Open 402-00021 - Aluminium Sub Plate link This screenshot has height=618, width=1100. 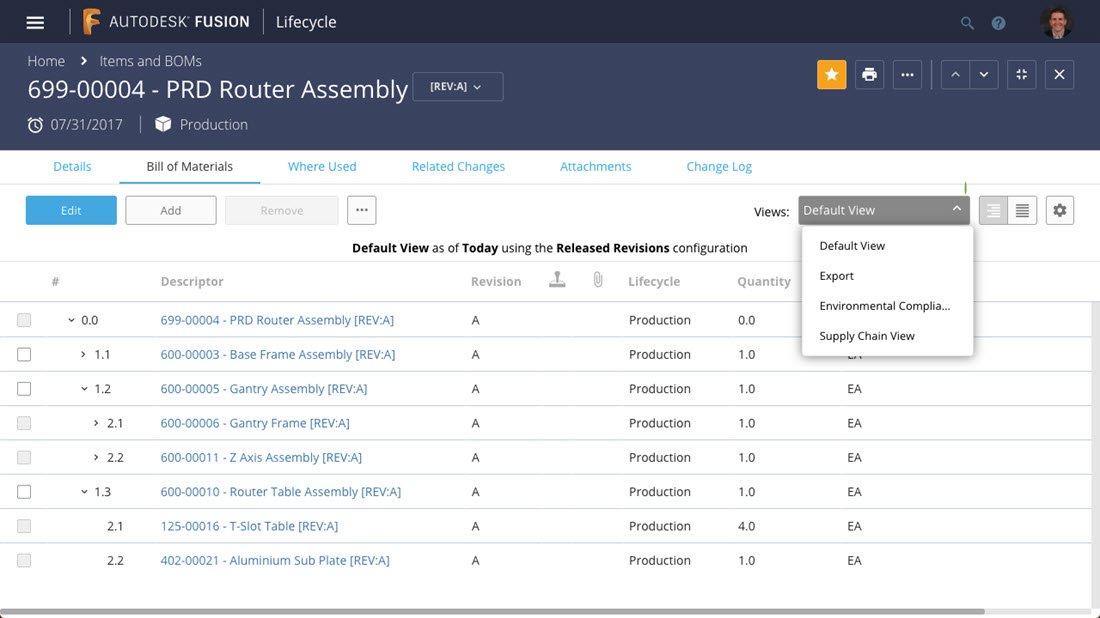click(x=275, y=560)
